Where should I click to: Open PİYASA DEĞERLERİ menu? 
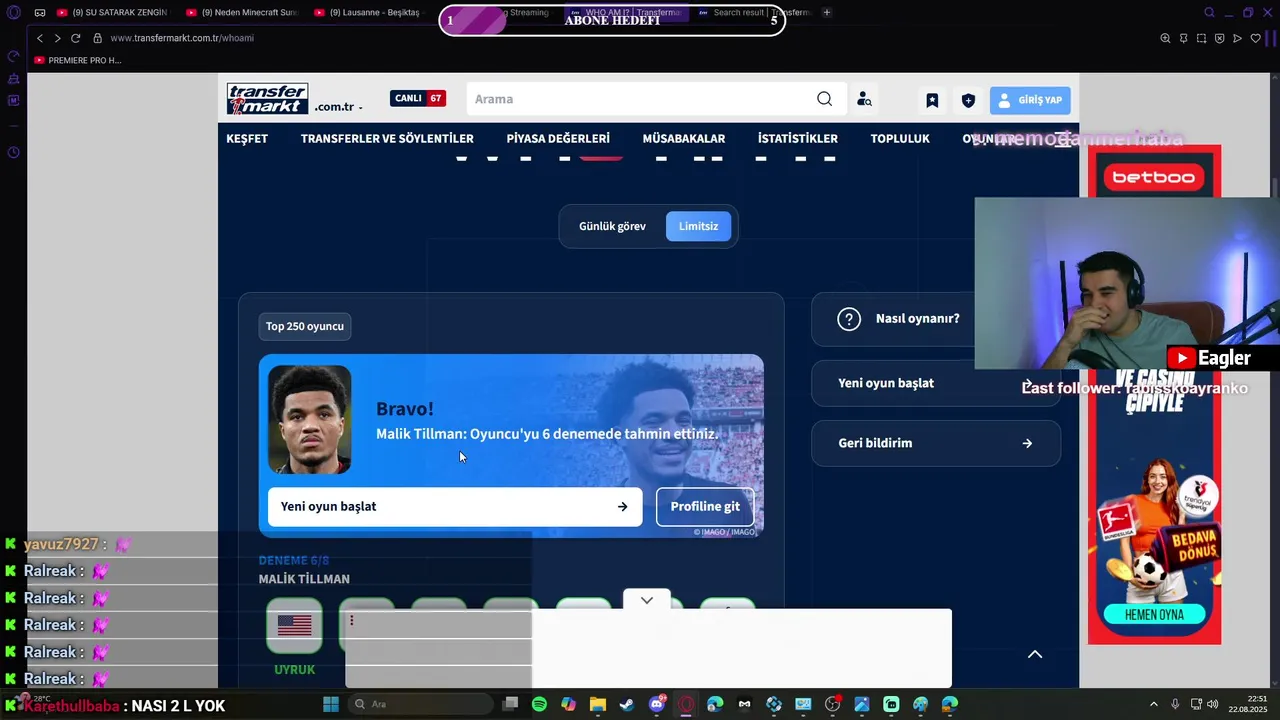click(x=558, y=138)
